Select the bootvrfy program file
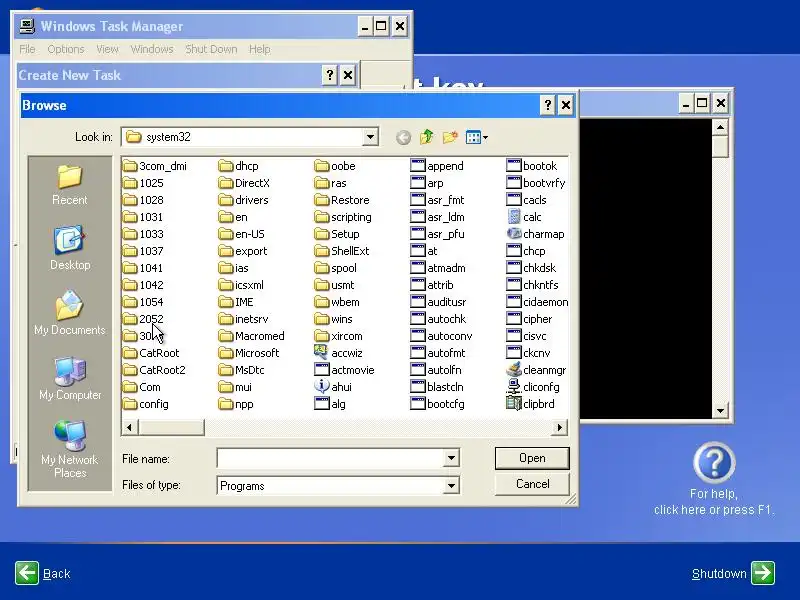 click(536, 183)
